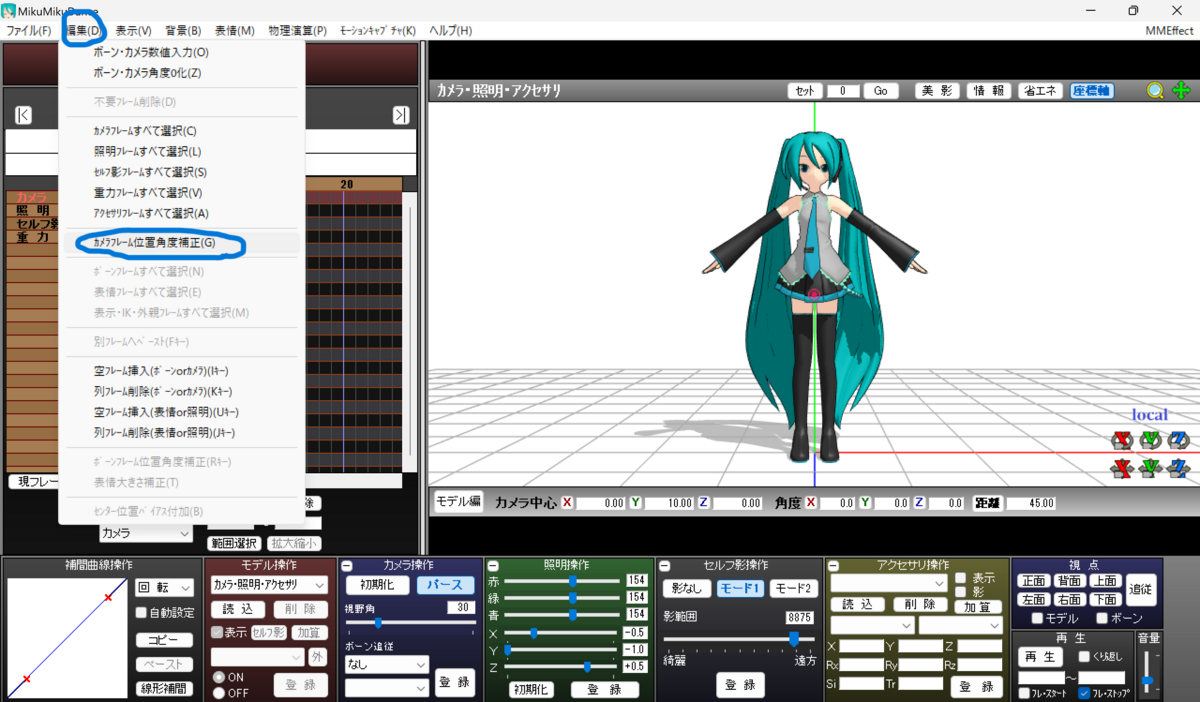Click the 省エネ button

coord(1040,90)
